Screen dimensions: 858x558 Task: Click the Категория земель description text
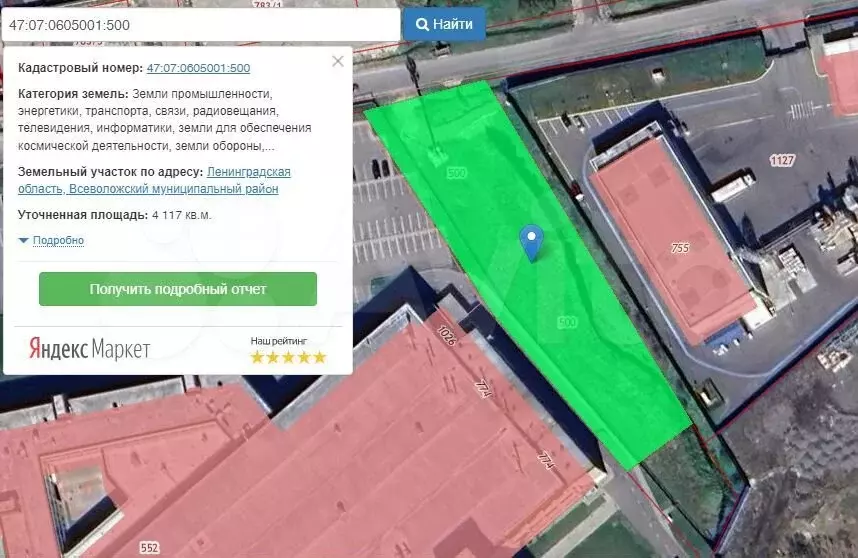click(x=165, y=120)
